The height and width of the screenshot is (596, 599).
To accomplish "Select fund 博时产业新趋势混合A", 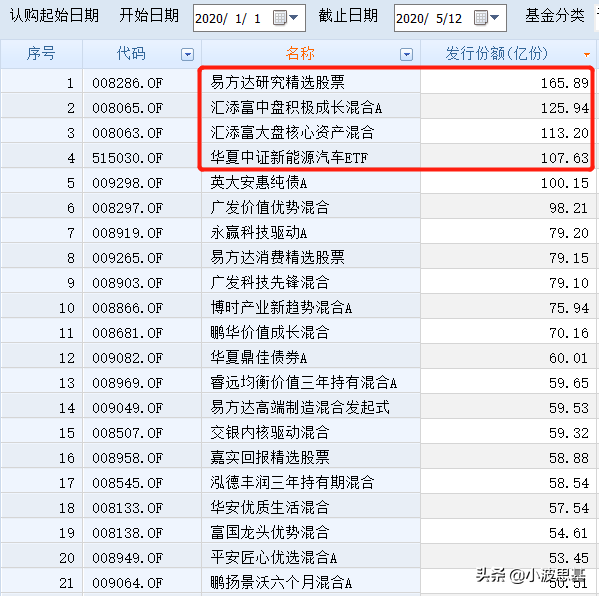I will (282, 308).
